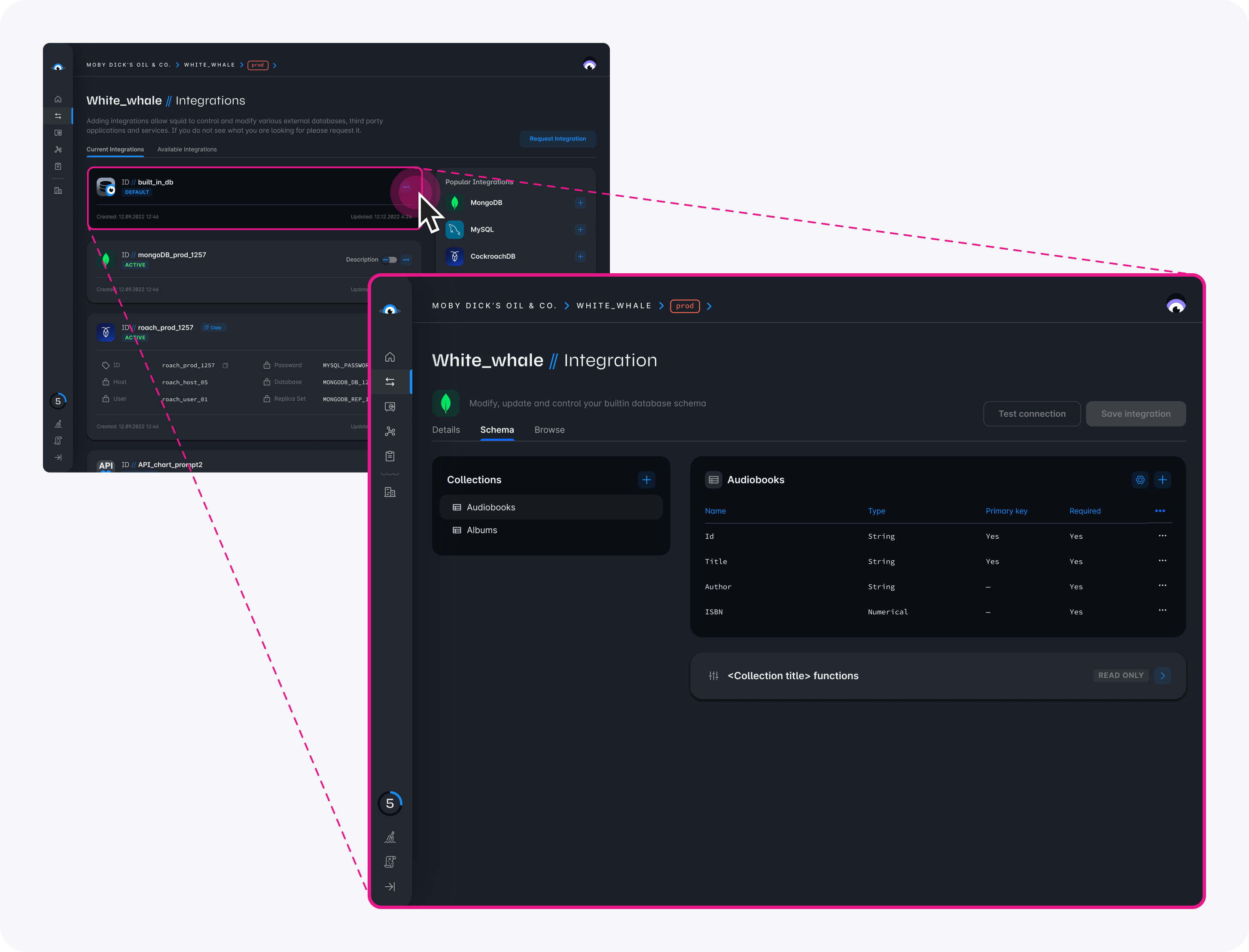Open options for the ISBN row
Screen dimensions: 1249x952
coord(1162,610)
